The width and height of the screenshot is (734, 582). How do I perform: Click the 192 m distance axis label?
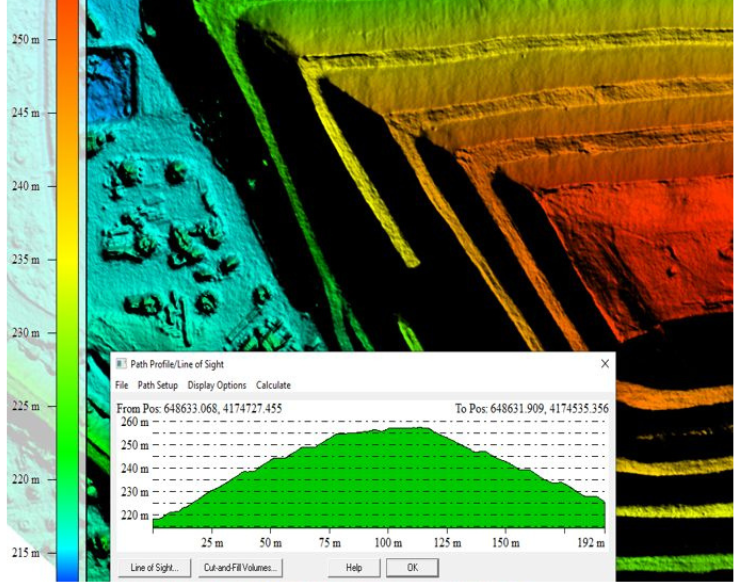(591, 543)
